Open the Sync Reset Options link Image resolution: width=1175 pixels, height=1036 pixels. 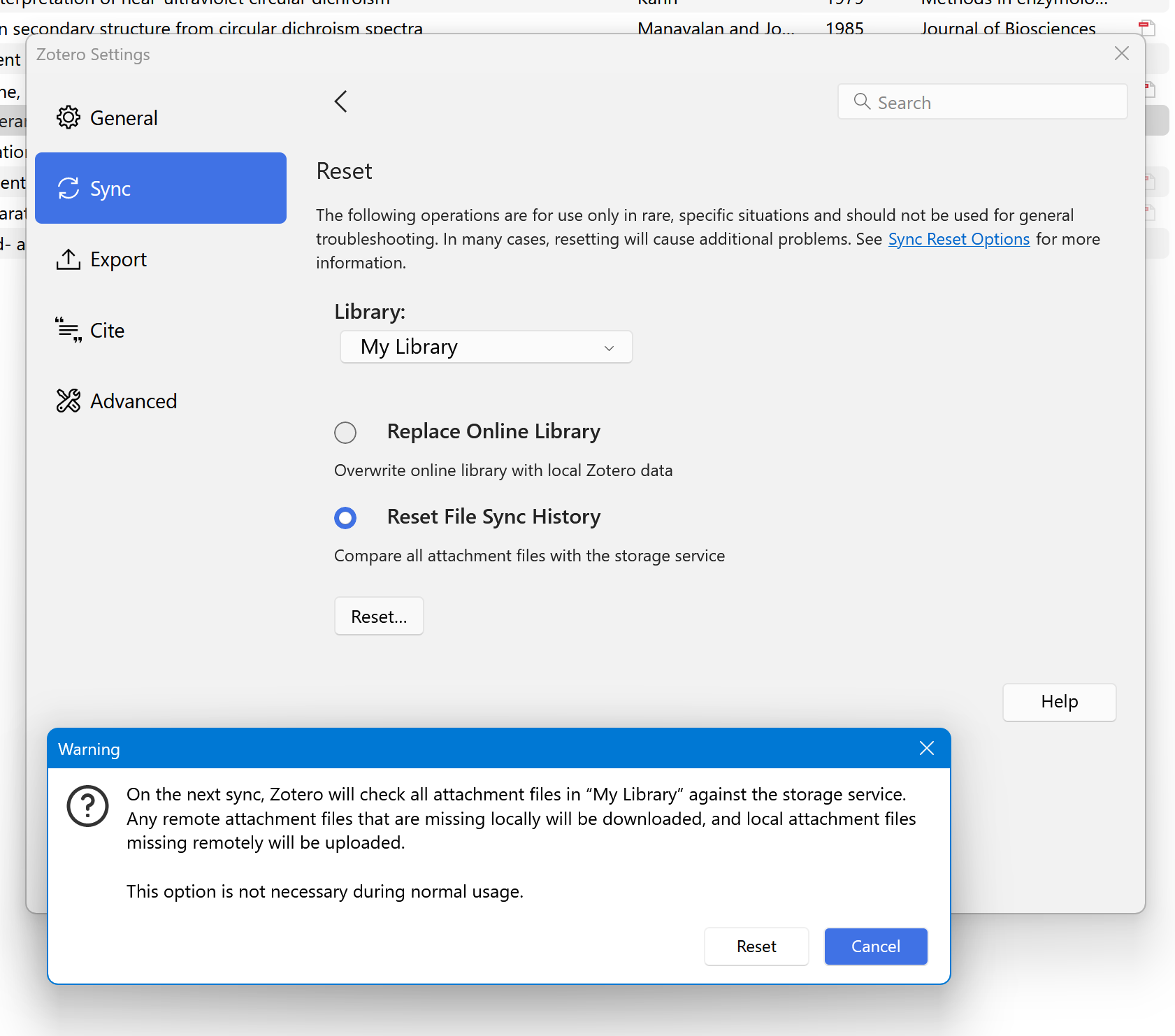958,239
